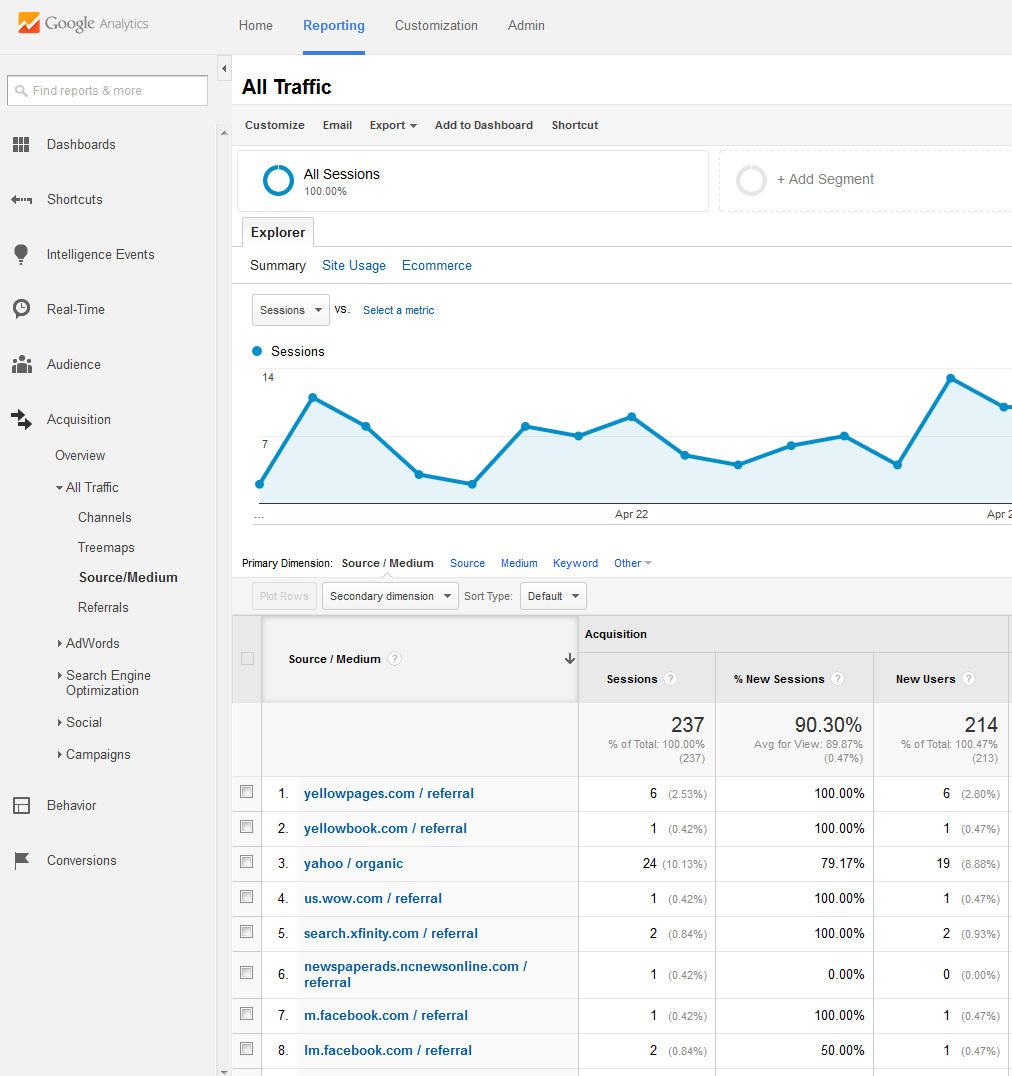
Task: Click the blue Sessions legend dot
Action: pyautogui.click(x=257, y=351)
